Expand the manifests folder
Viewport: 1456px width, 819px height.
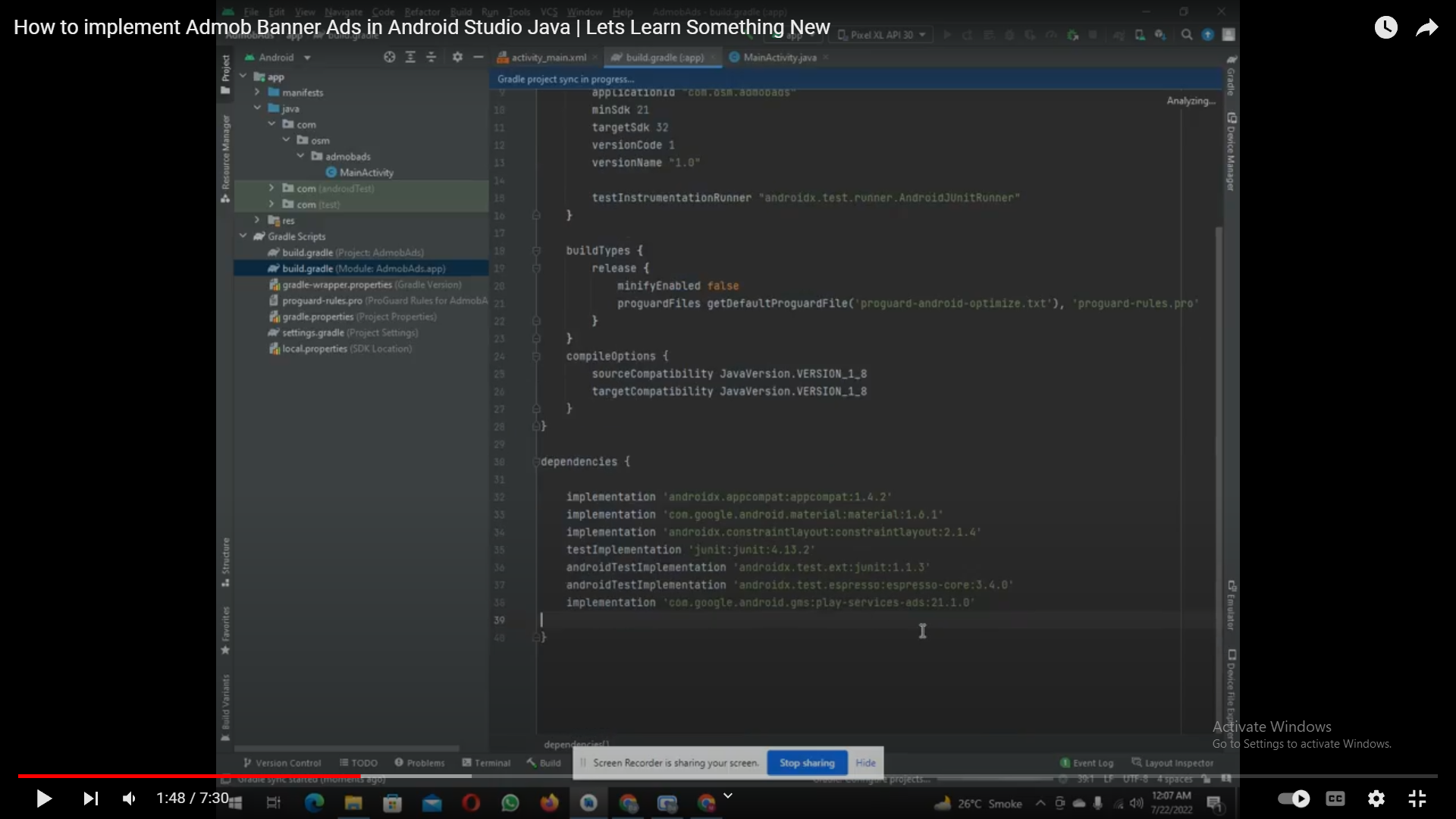(x=259, y=92)
